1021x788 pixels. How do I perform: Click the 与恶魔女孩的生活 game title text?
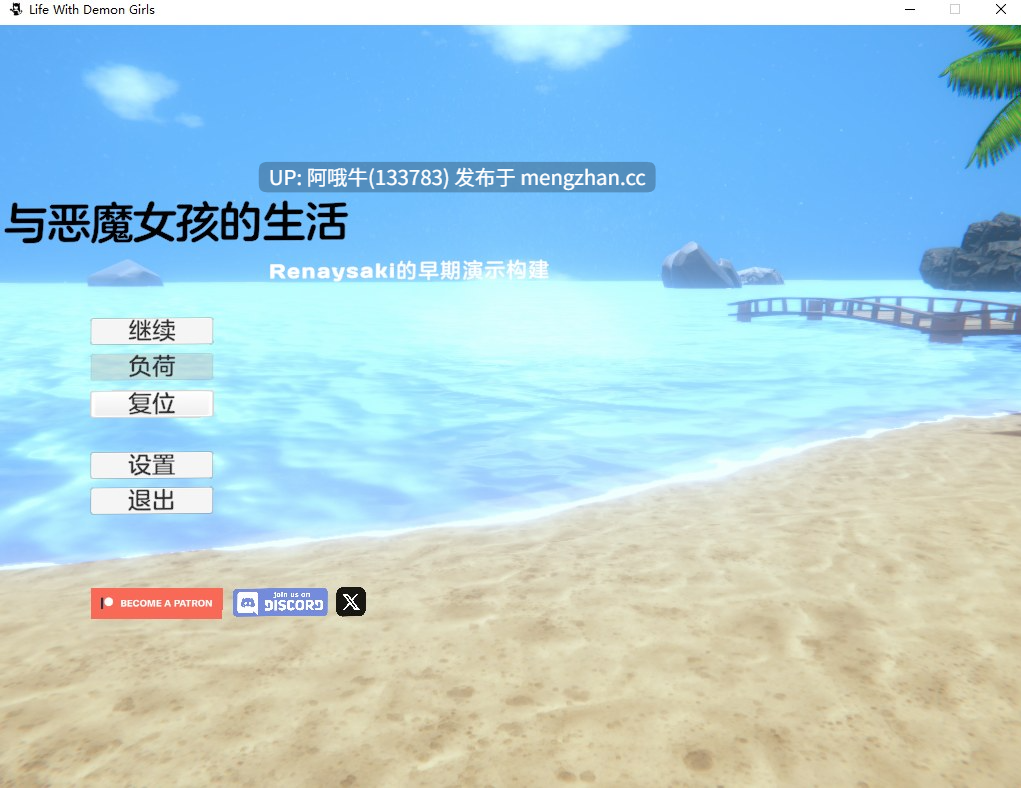pyautogui.click(x=176, y=223)
